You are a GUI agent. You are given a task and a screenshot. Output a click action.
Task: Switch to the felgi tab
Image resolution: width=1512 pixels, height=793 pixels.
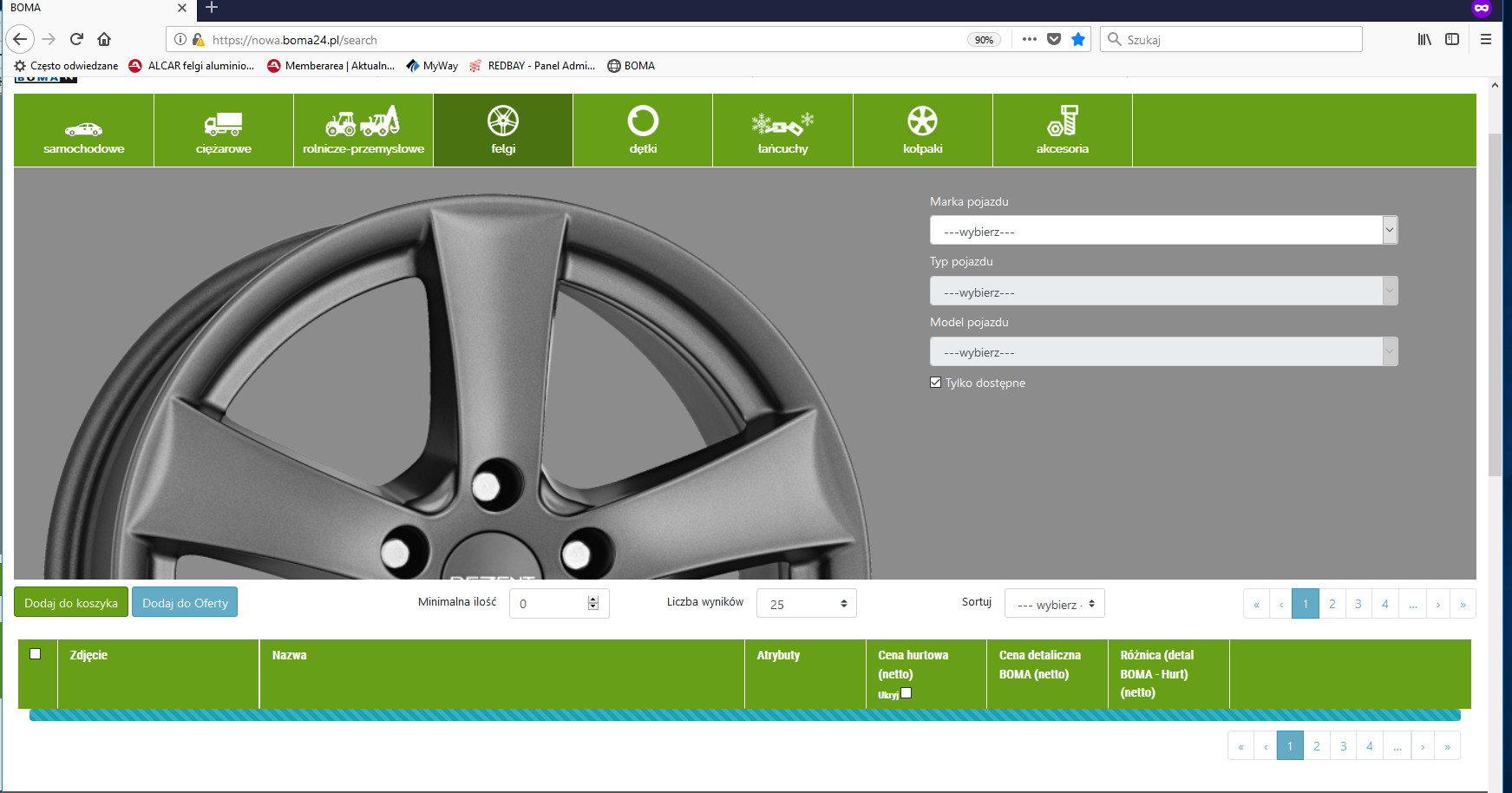tap(503, 131)
